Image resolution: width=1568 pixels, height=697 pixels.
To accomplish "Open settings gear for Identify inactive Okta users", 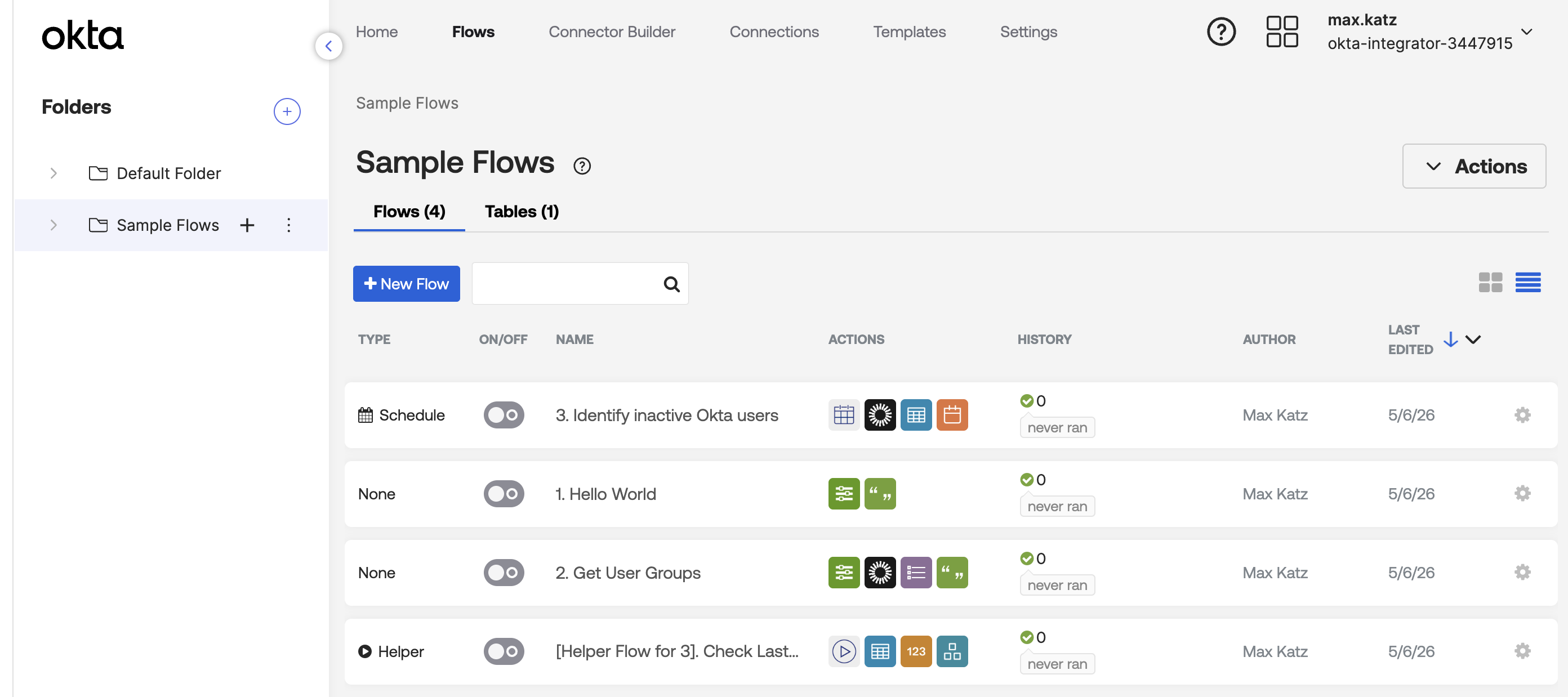I will 1522,415.
